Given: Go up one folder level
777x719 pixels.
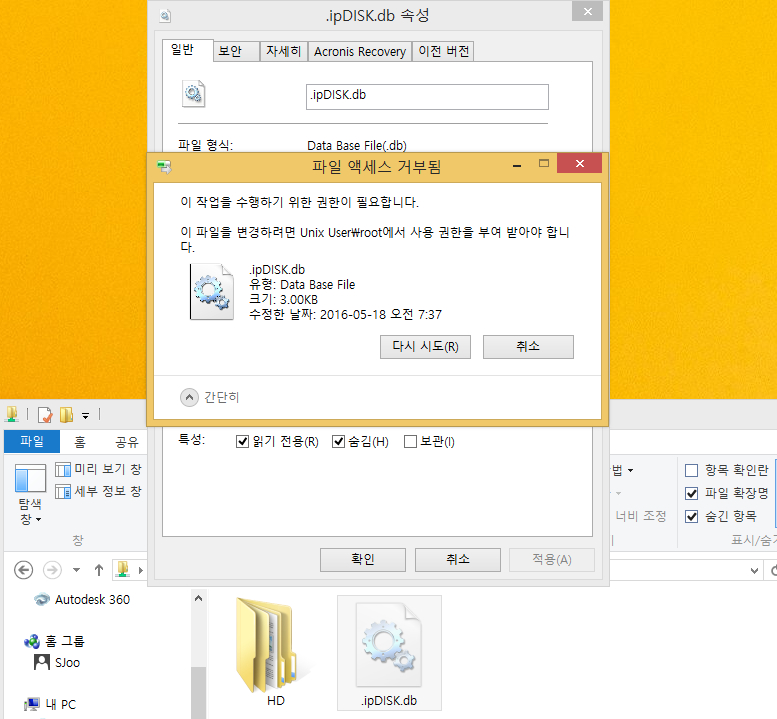Looking at the screenshot, I should 99,570.
